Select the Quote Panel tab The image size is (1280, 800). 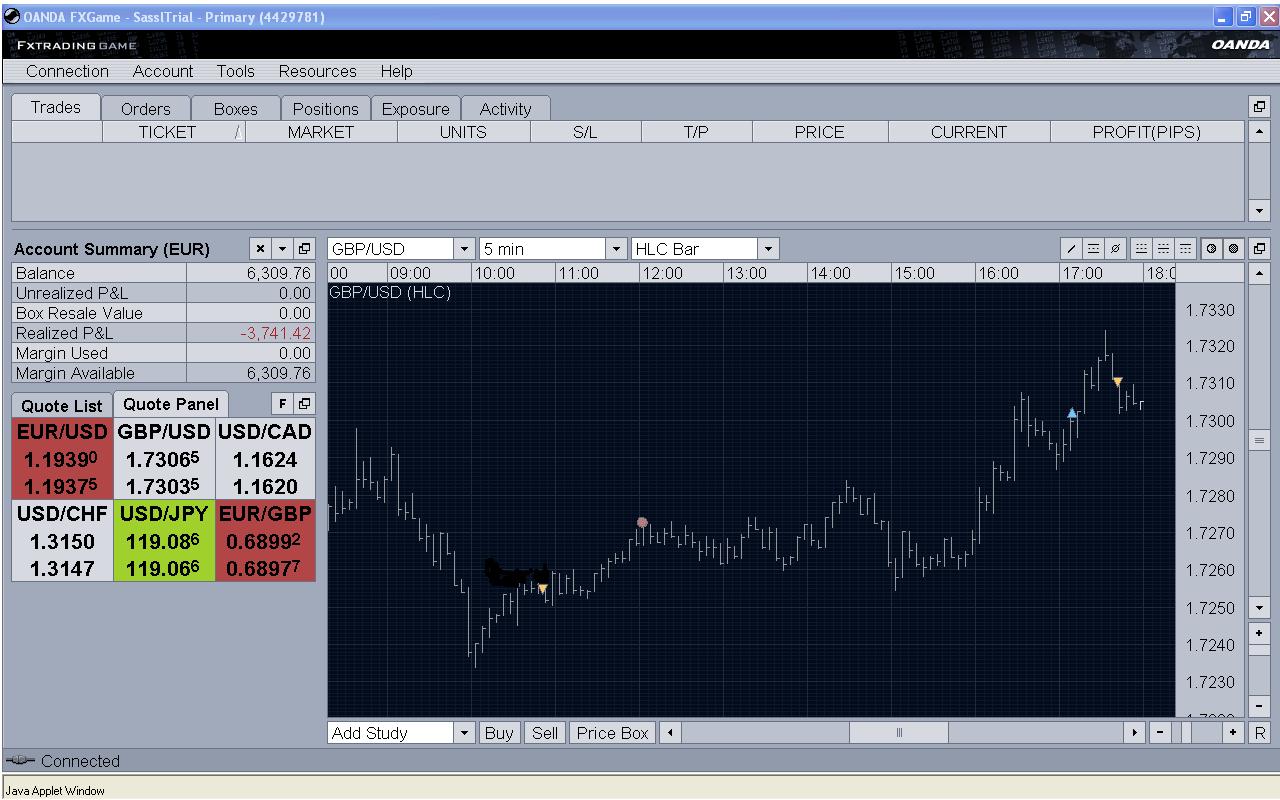click(171, 404)
